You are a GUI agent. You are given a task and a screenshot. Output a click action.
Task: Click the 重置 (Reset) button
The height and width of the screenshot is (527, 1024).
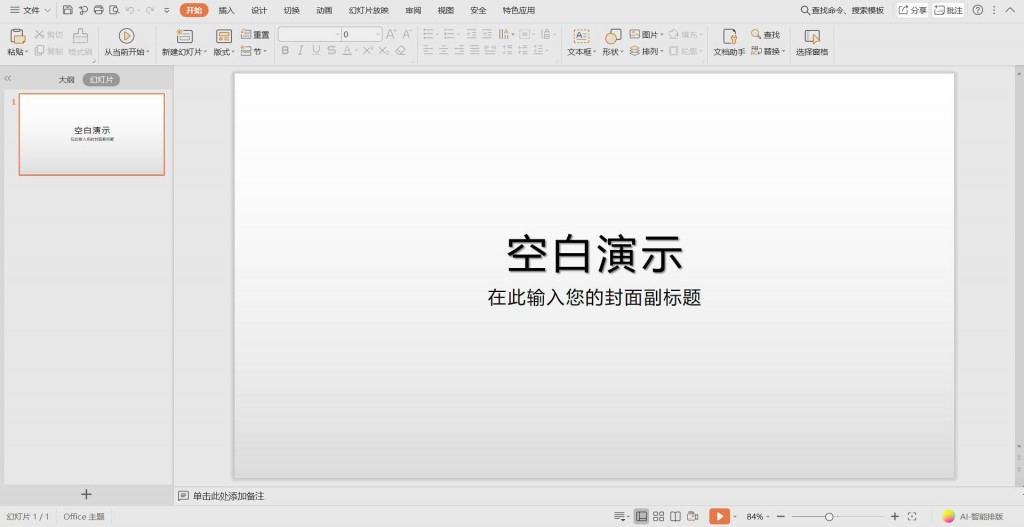255,35
